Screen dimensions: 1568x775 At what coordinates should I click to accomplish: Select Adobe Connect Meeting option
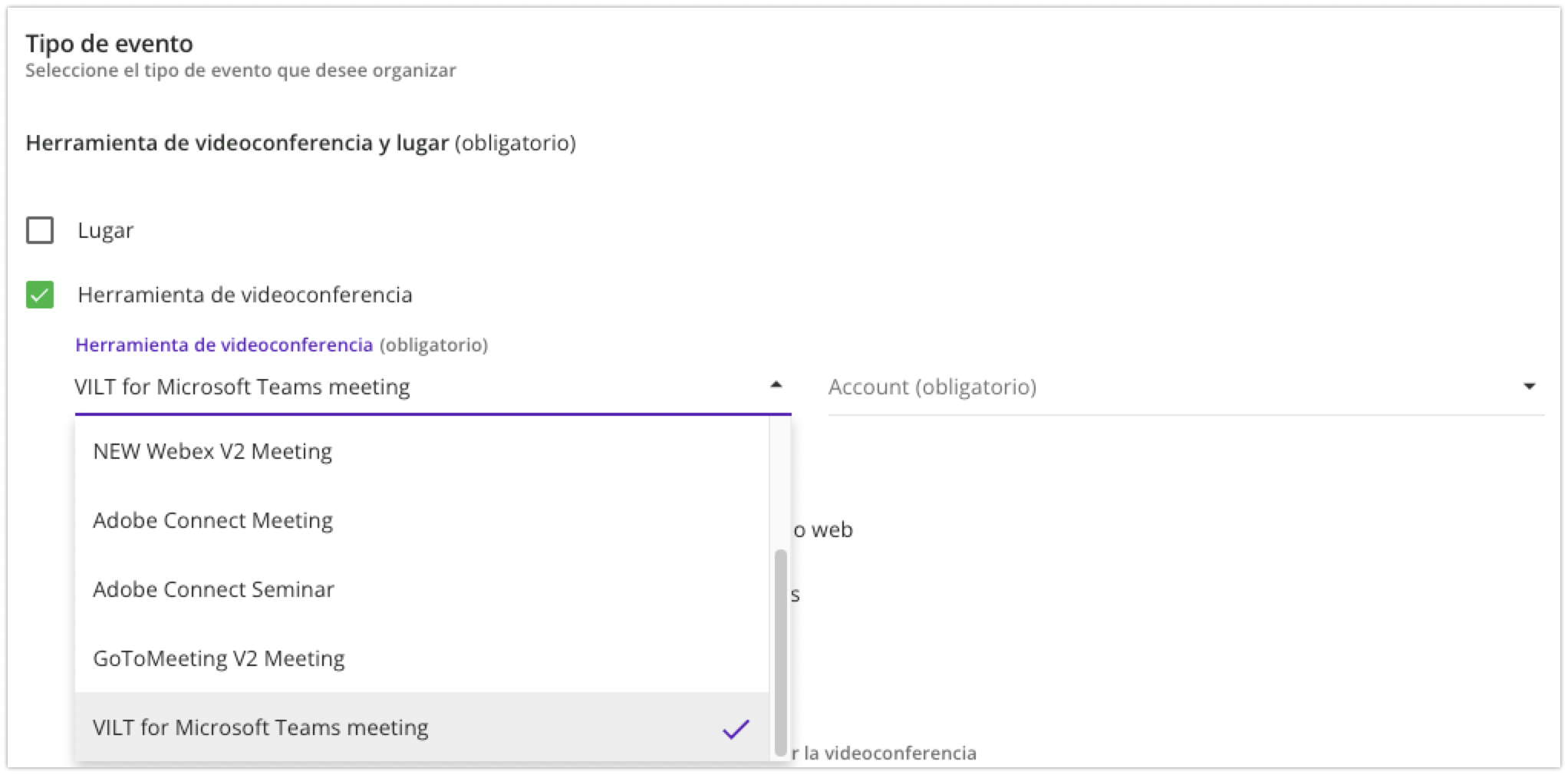[x=213, y=520]
